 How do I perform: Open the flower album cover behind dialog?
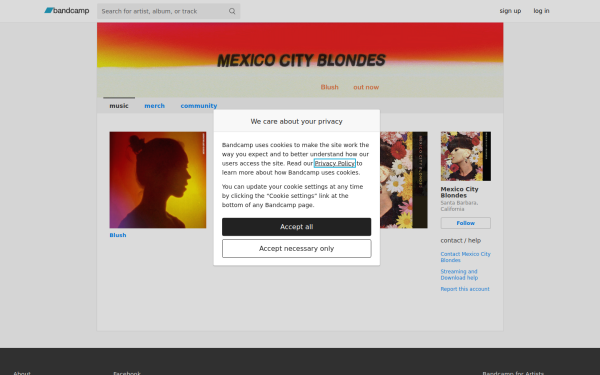404,180
